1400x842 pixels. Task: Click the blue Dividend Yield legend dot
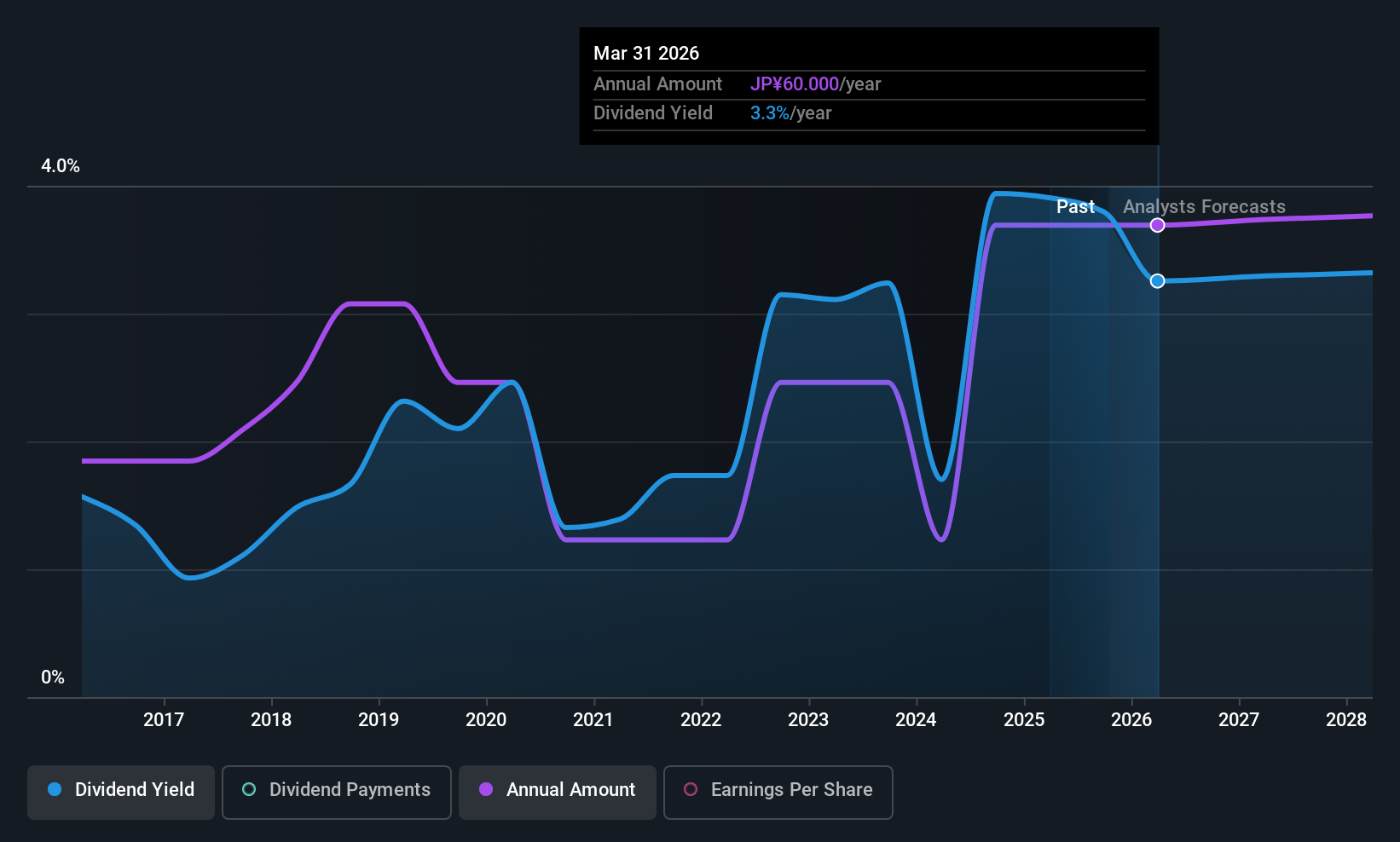point(55,790)
